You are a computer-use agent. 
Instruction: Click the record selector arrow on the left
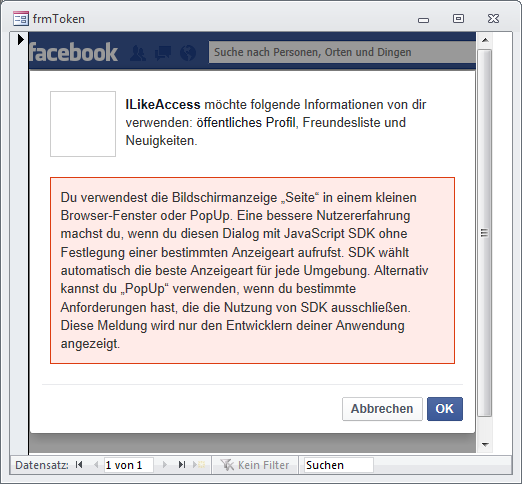point(20,40)
